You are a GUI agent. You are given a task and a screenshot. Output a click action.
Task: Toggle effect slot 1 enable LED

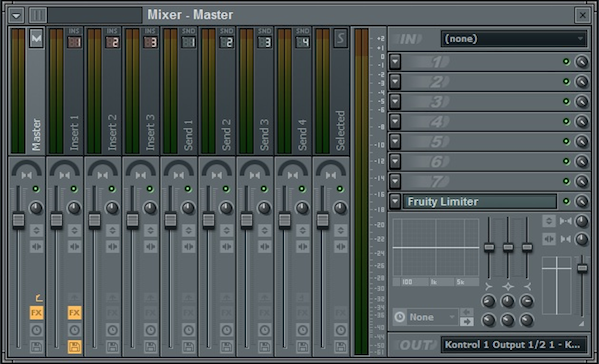(566, 61)
